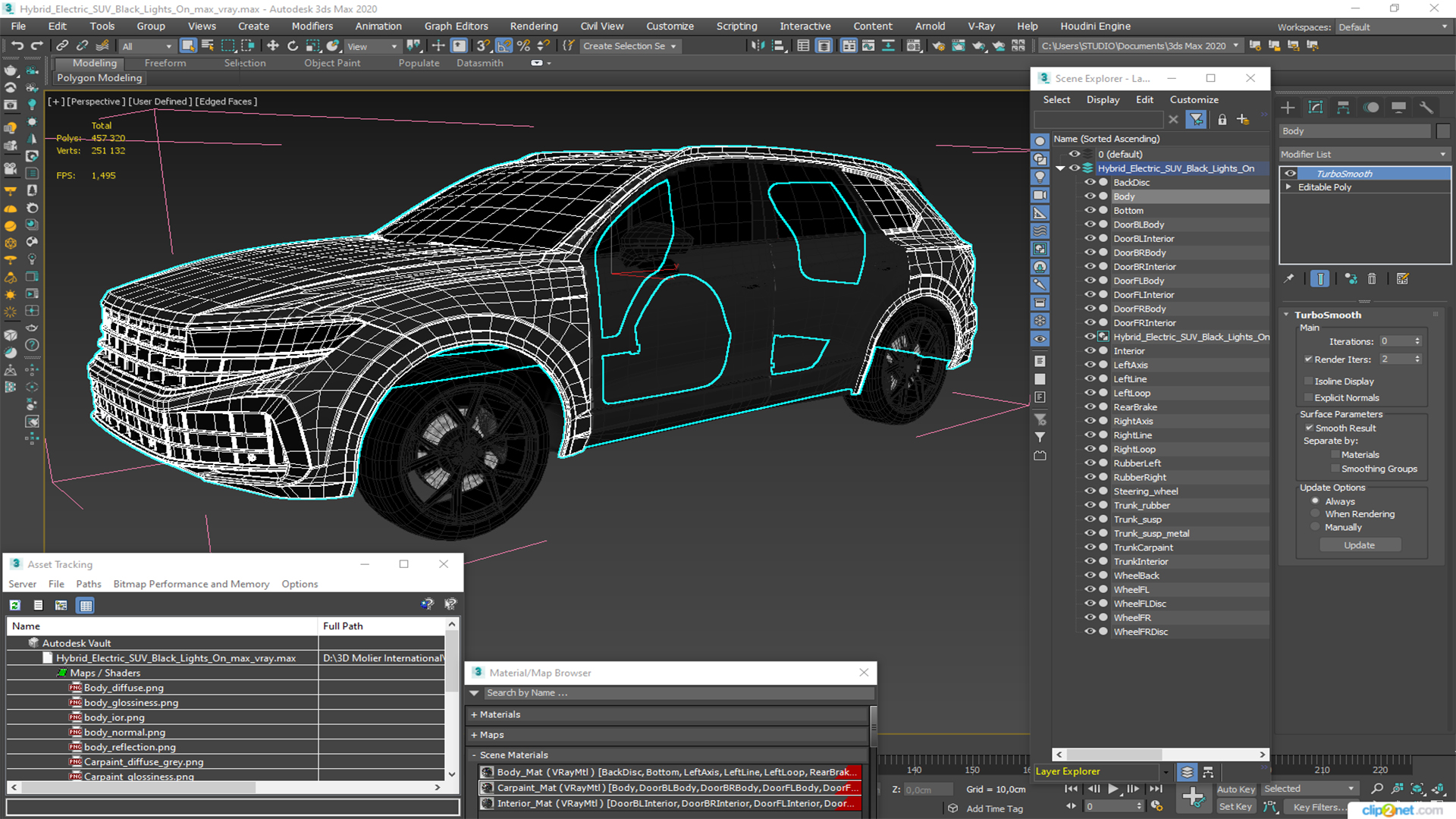Click the Redo arrow in main toolbar
This screenshot has width=1456, height=819.
(36, 45)
